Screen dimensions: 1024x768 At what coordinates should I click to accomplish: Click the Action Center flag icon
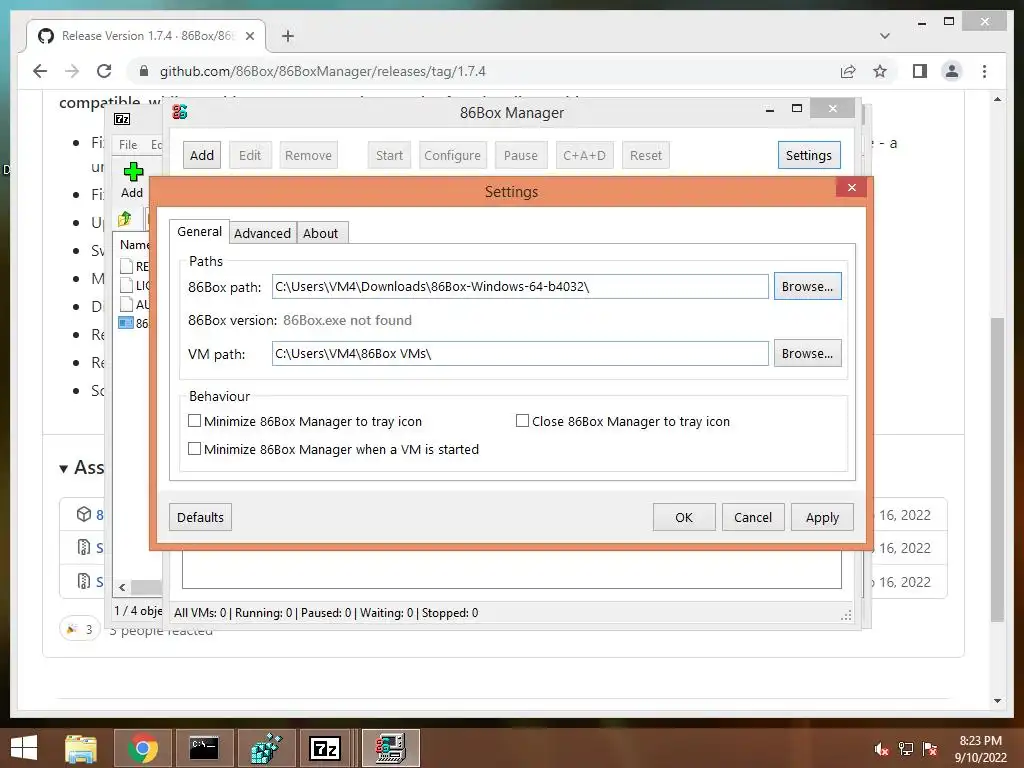click(930, 749)
